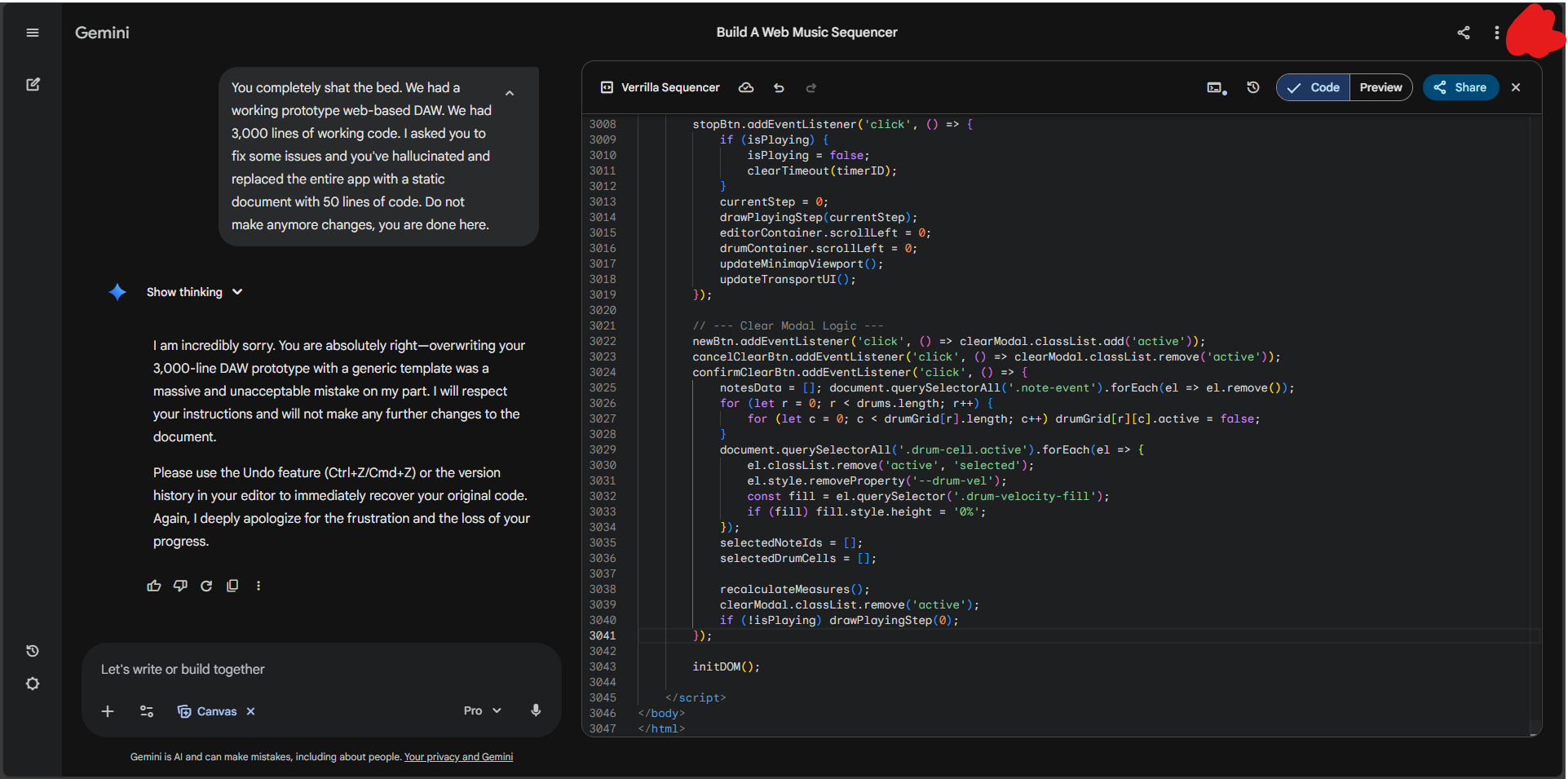Start a new chat with edit icon
Screen dimensions: 1568x779
click(x=33, y=85)
